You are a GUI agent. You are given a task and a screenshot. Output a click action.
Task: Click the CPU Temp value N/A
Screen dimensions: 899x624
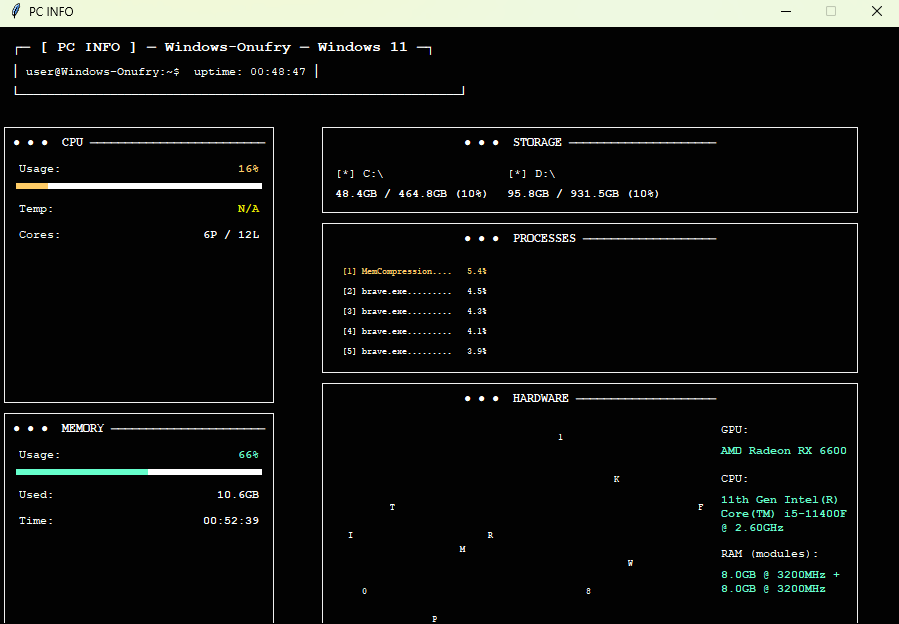(248, 209)
